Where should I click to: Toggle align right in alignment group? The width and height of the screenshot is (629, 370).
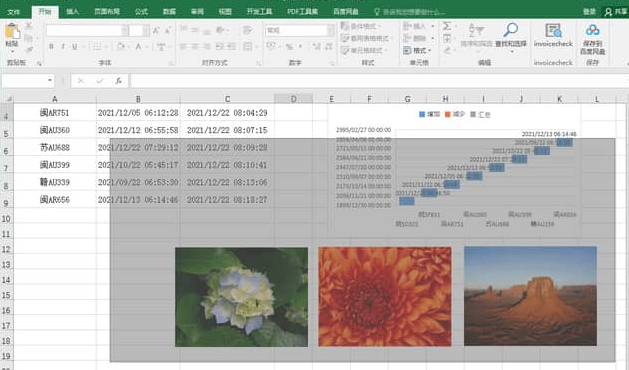[207, 47]
